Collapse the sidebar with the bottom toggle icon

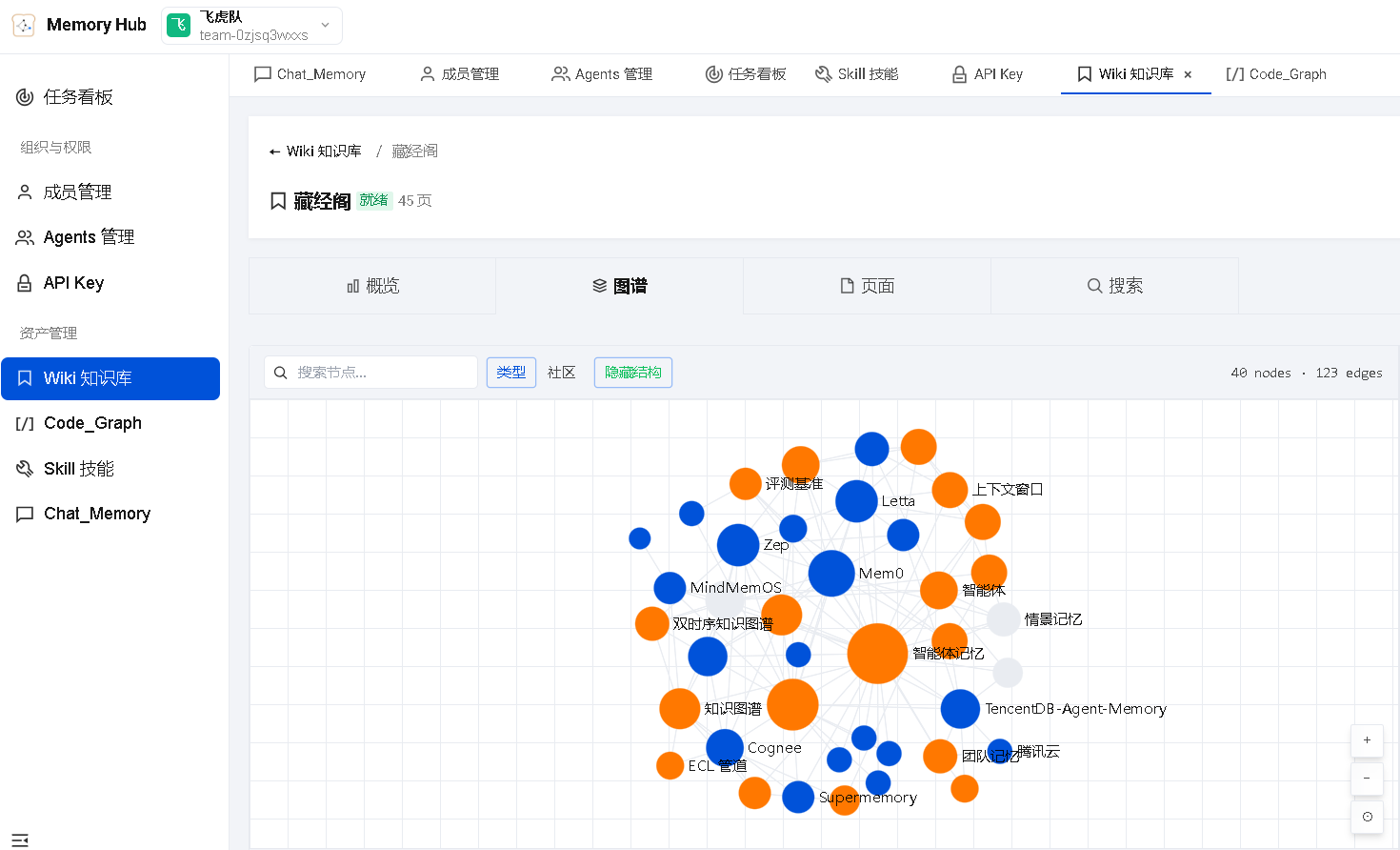click(x=20, y=840)
